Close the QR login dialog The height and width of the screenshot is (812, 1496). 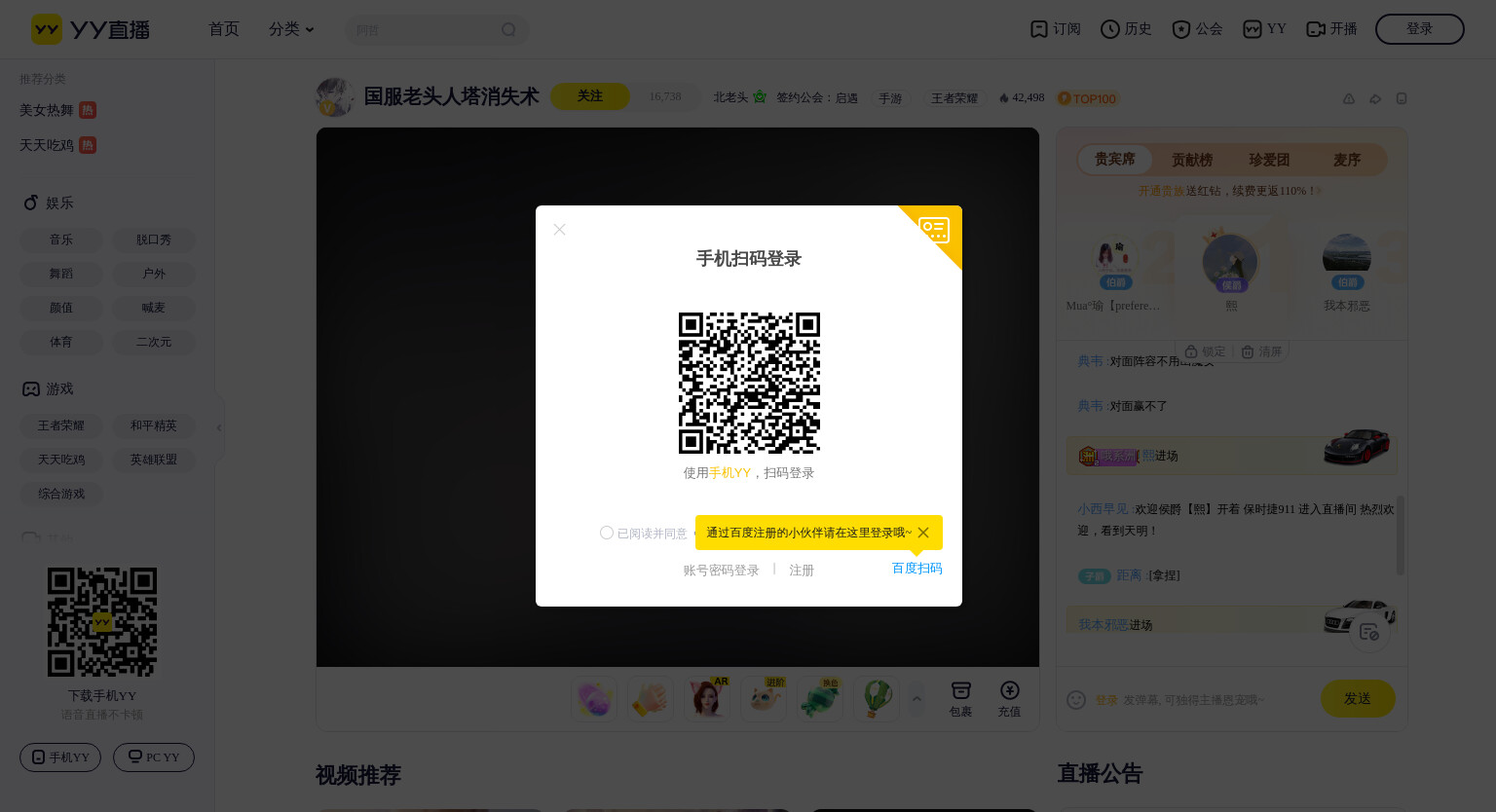[559, 230]
